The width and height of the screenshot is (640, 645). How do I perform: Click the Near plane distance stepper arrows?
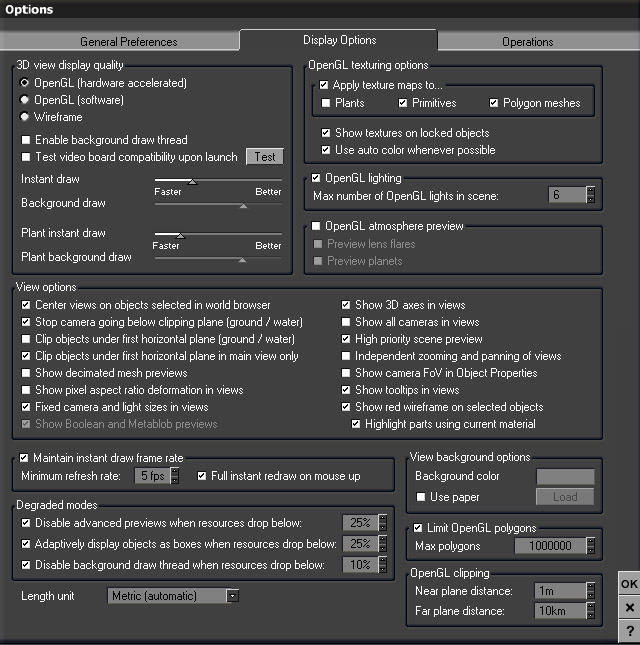(x=591, y=591)
